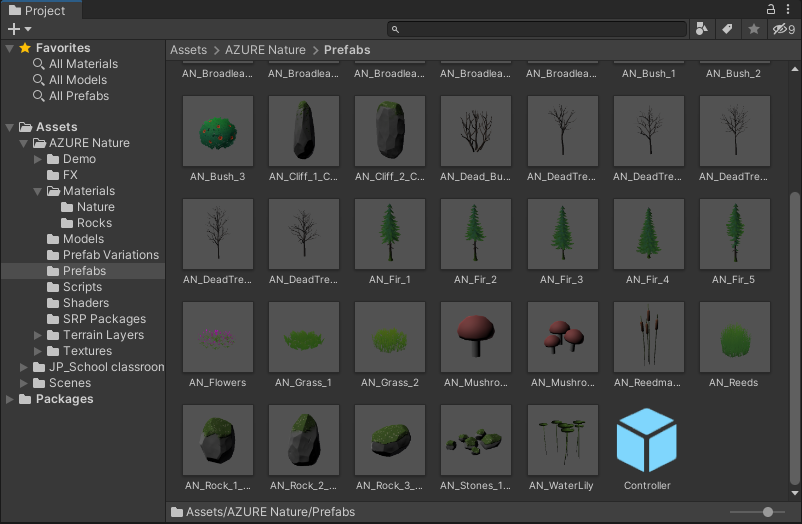
Task: Open the search by label tag icon
Action: pos(727,29)
